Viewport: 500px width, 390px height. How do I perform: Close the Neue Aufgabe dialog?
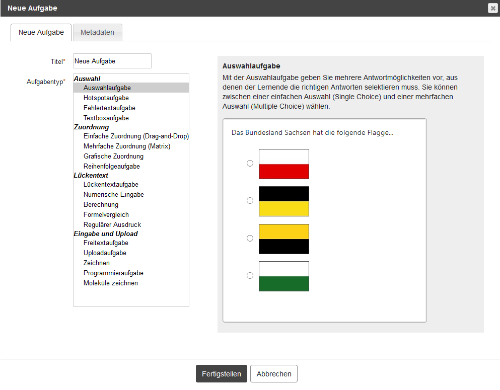(x=492, y=8)
